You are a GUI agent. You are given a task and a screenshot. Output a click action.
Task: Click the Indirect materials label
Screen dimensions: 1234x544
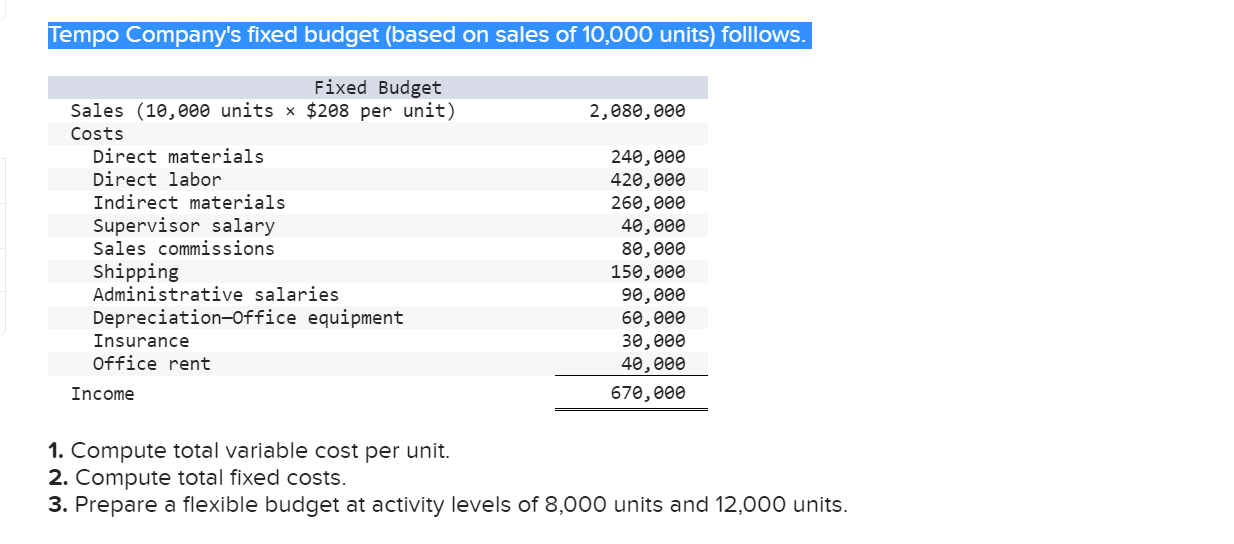(189, 203)
